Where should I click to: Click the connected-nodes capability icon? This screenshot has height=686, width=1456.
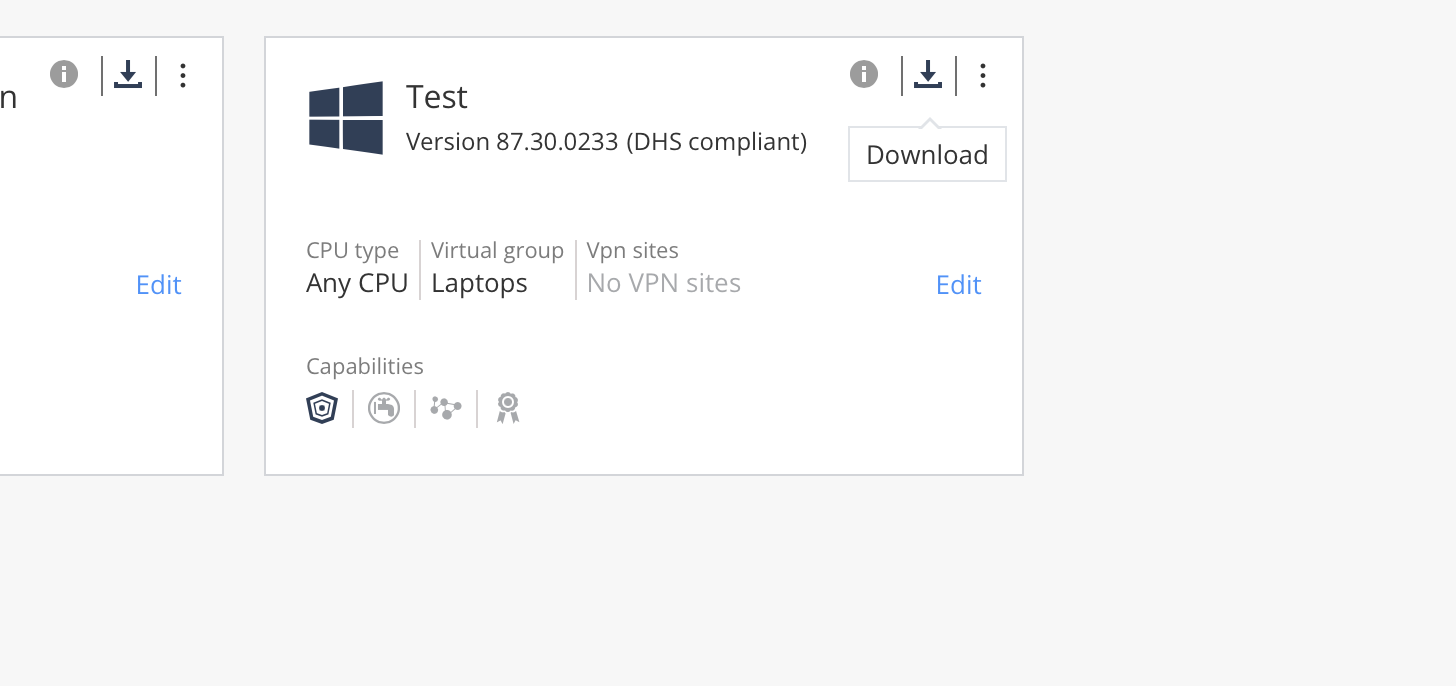pos(446,408)
